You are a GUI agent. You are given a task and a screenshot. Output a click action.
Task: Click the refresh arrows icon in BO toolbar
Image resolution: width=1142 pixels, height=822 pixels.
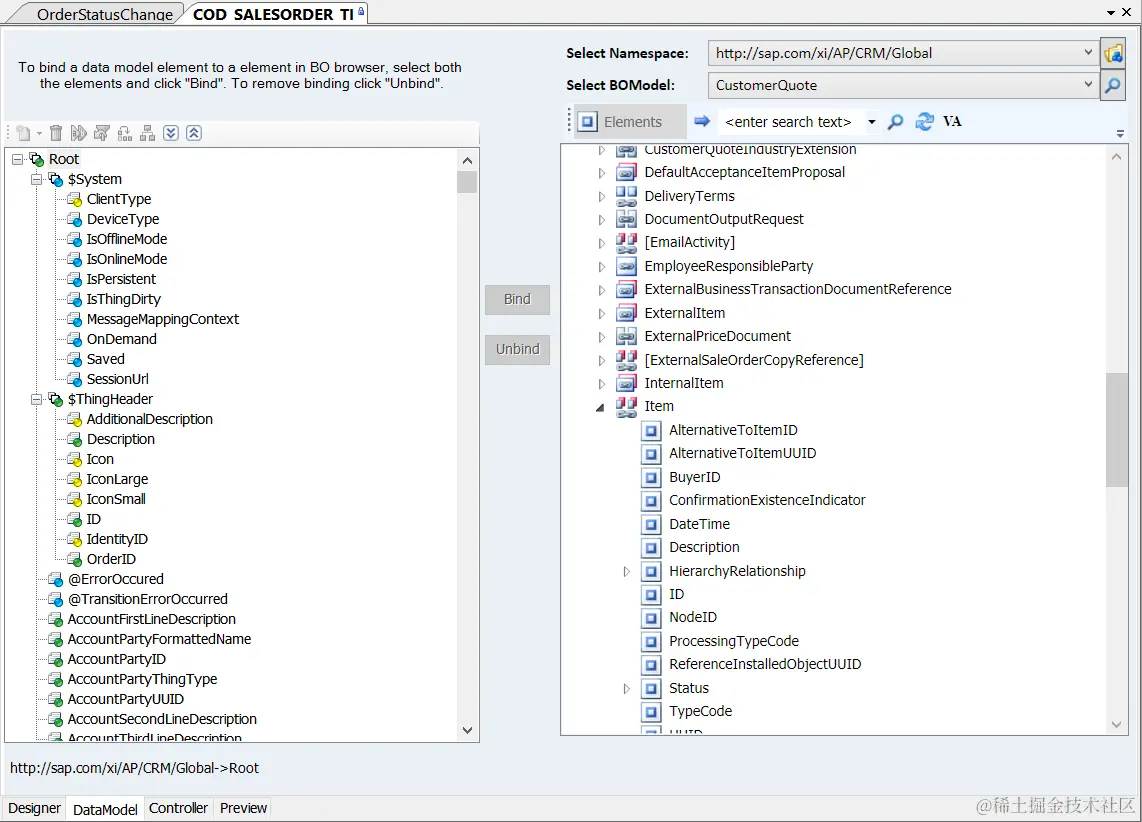(x=924, y=122)
